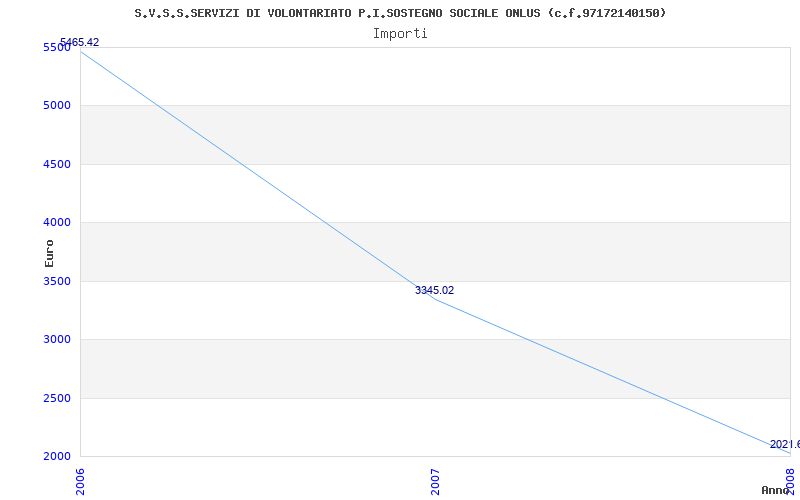This screenshot has height=500, width=800.
Task: Click the y-axis tick 2000
Action: [x=56, y=456]
